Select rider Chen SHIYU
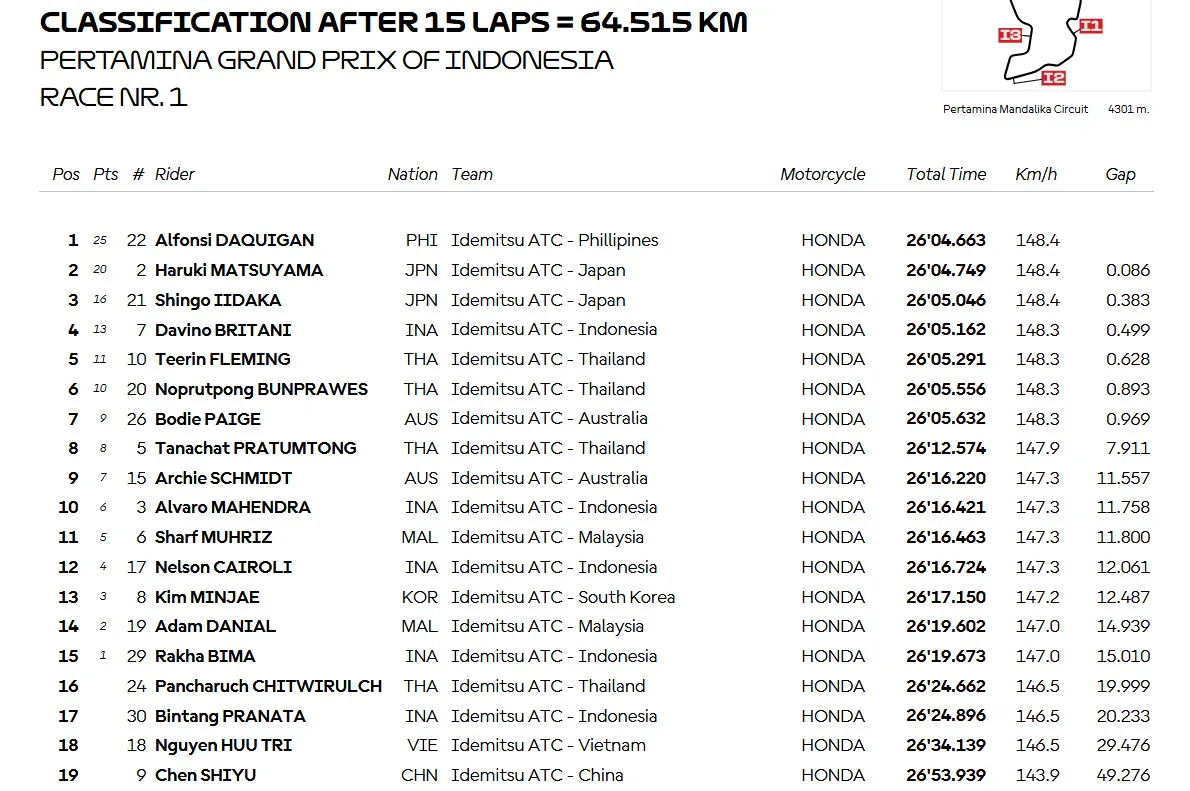This screenshot has height=791, width=1190. (x=206, y=775)
